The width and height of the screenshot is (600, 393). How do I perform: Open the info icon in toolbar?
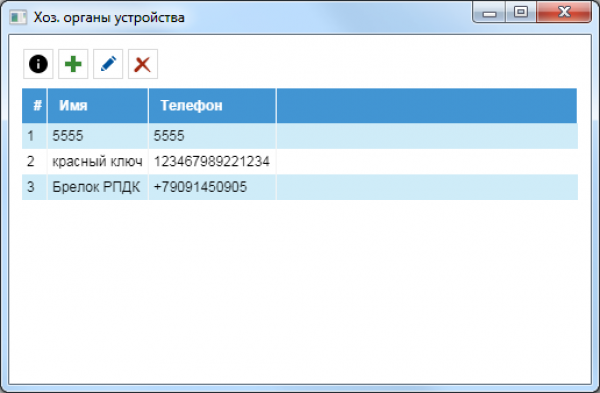tap(38, 64)
